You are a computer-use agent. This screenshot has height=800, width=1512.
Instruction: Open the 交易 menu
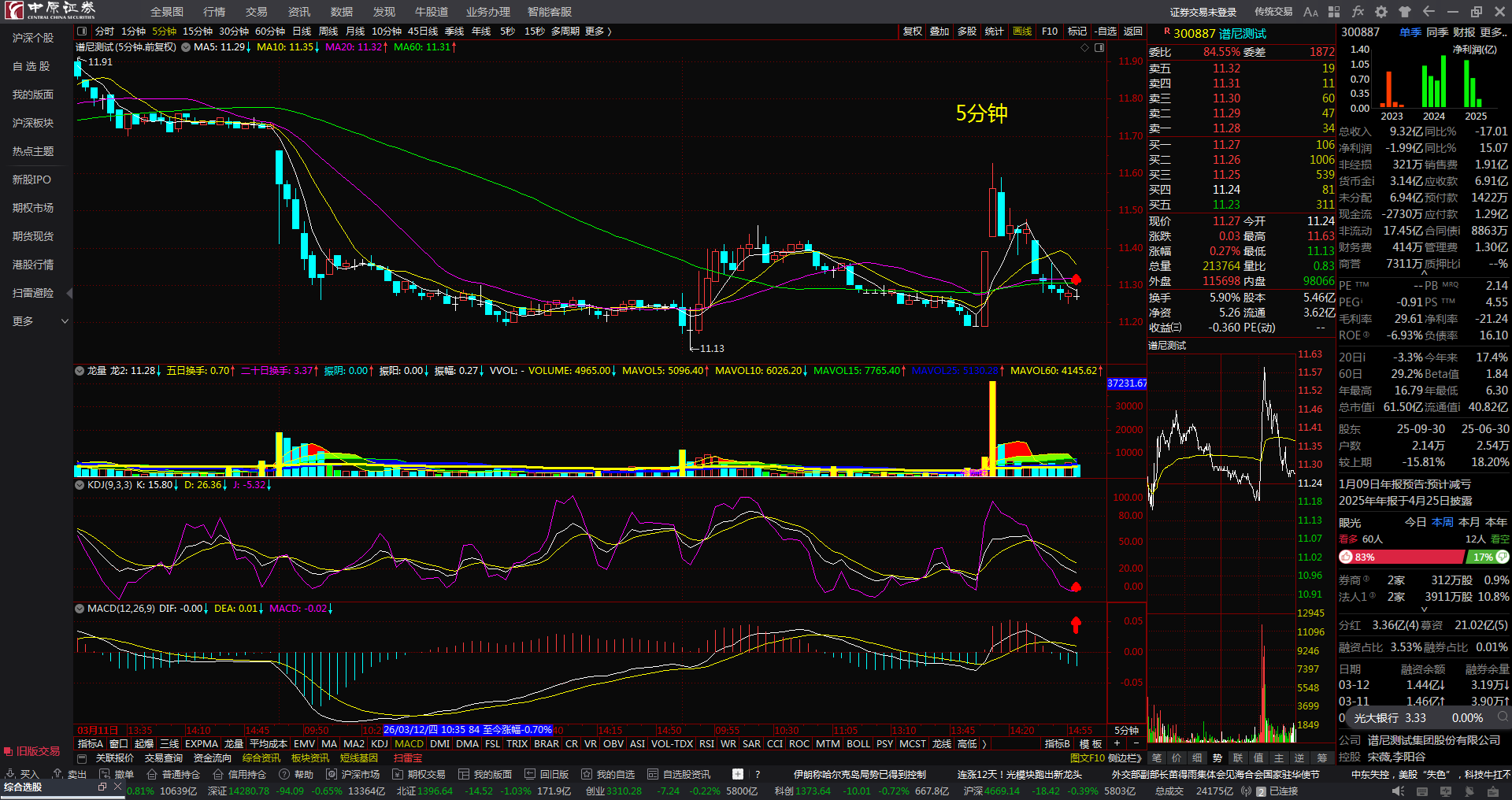(257, 12)
